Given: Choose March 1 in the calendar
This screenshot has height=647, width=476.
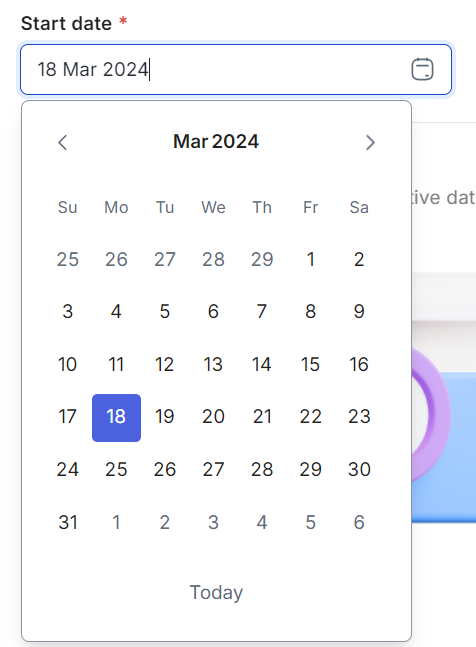Looking at the screenshot, I should [311, 260].
